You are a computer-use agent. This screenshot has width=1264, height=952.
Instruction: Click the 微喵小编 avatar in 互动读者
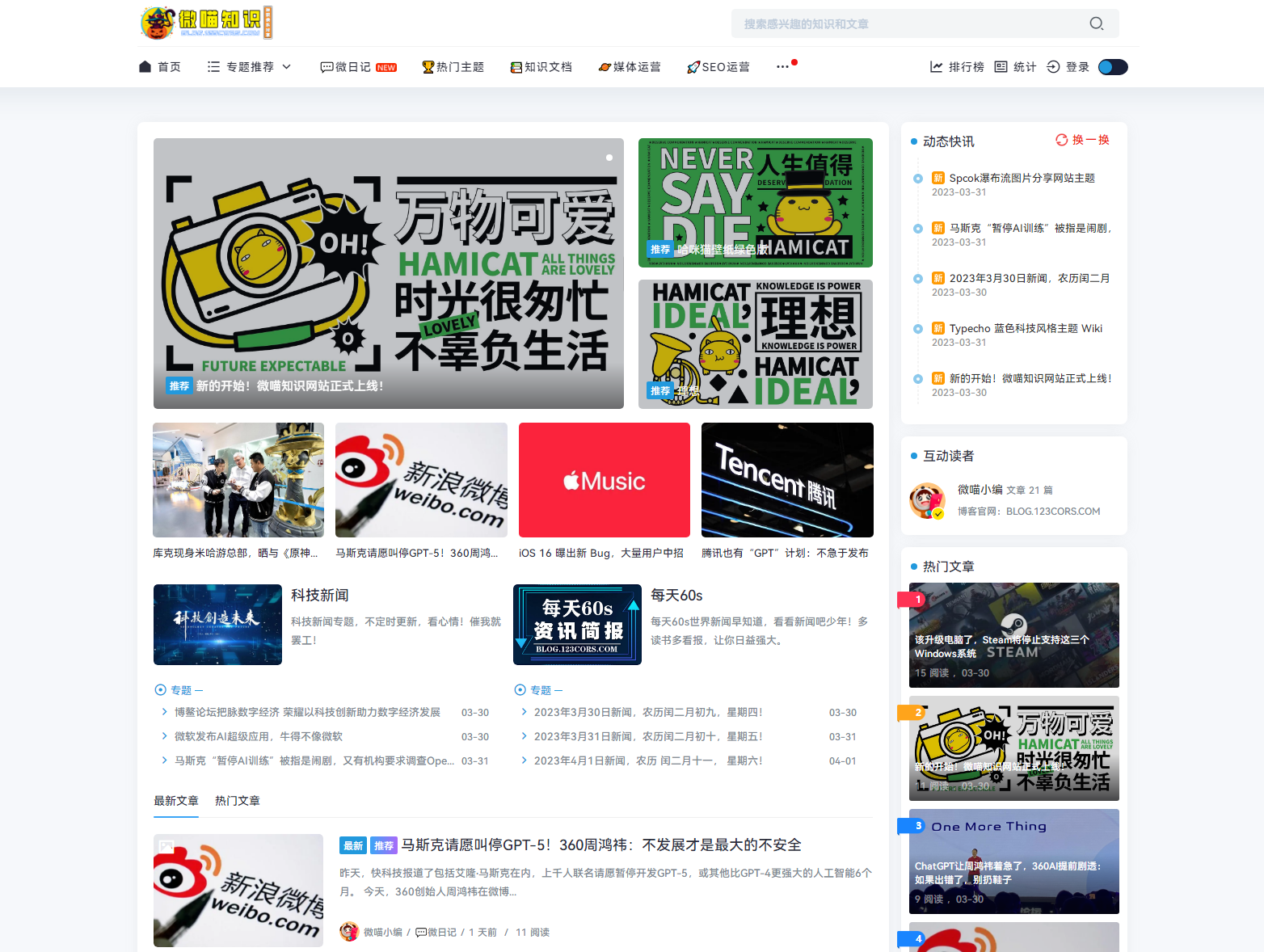[x=927, y=501]
